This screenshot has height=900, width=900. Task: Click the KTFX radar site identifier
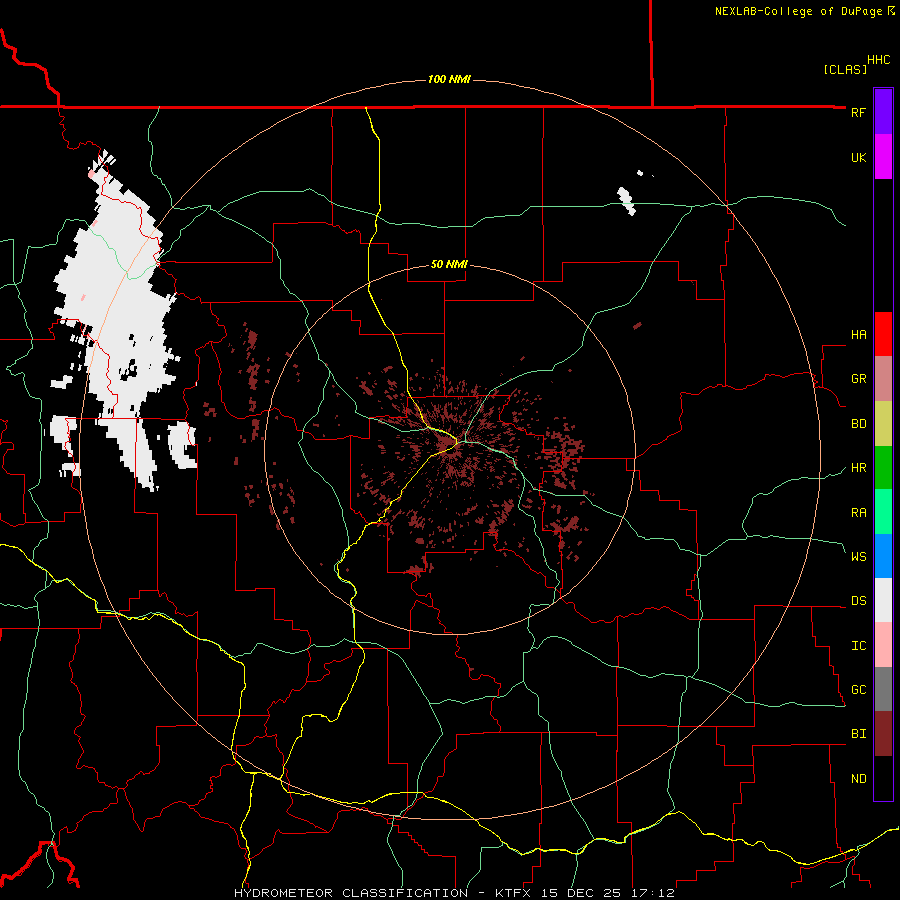514,893
